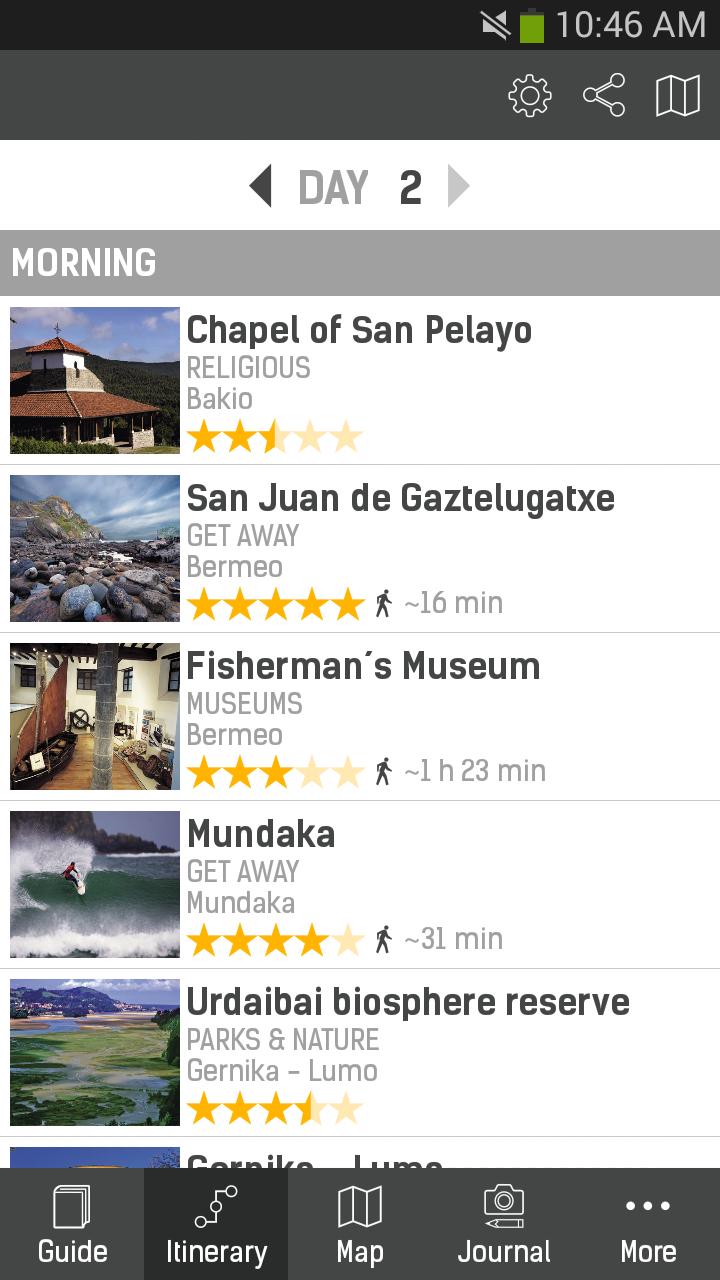Screen dimensions: 720x1280
Task: Tap San Juan de Gaztelugatxe photo
Action: (x=95, y=548)
